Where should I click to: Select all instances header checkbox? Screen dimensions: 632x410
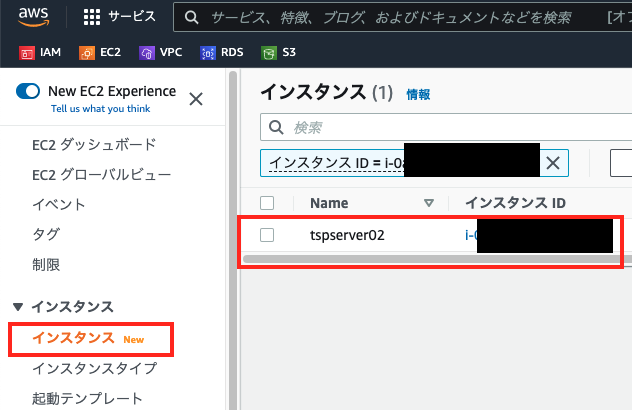tap(267, 203)
